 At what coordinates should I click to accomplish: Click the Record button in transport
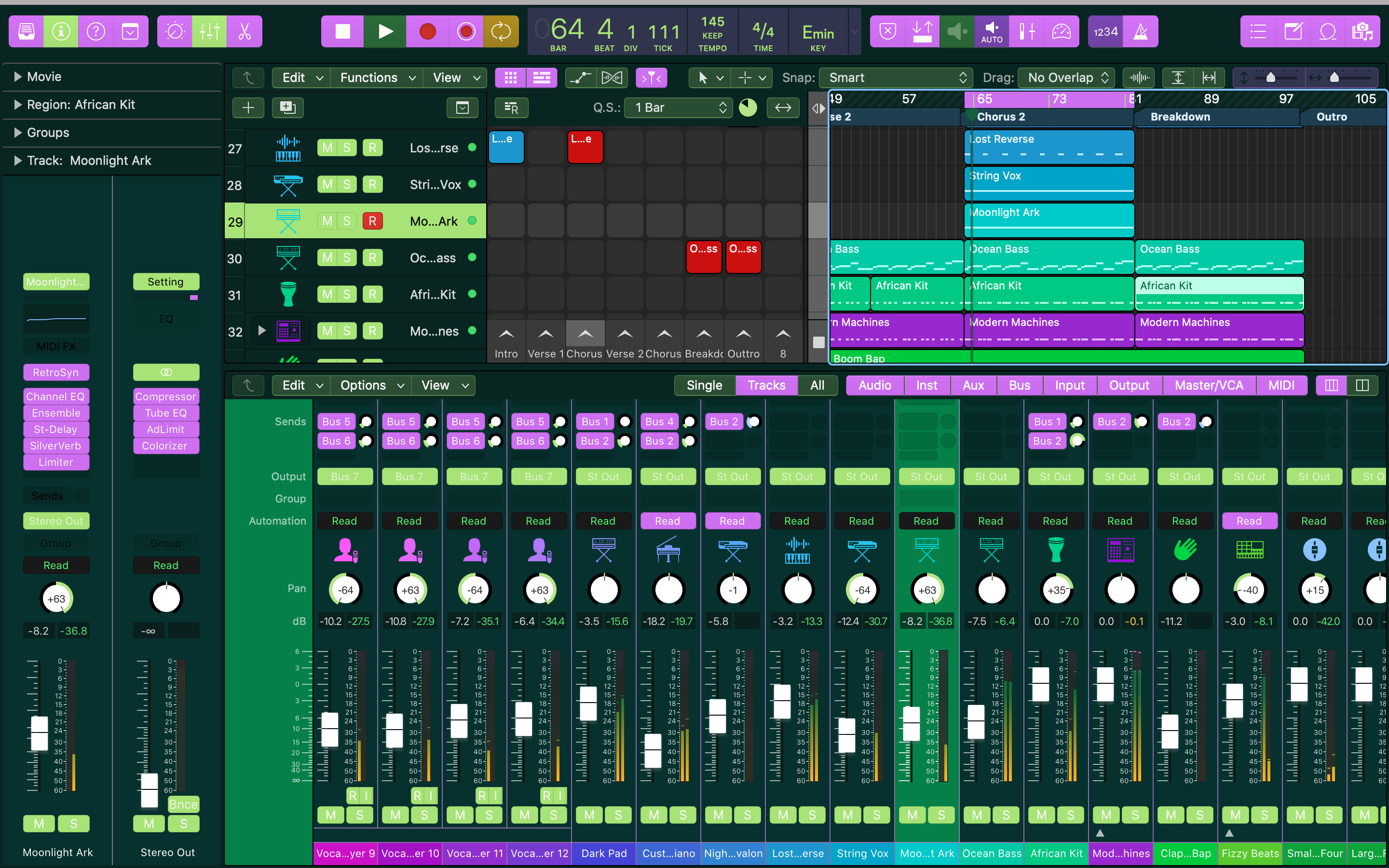pos(427,31)
